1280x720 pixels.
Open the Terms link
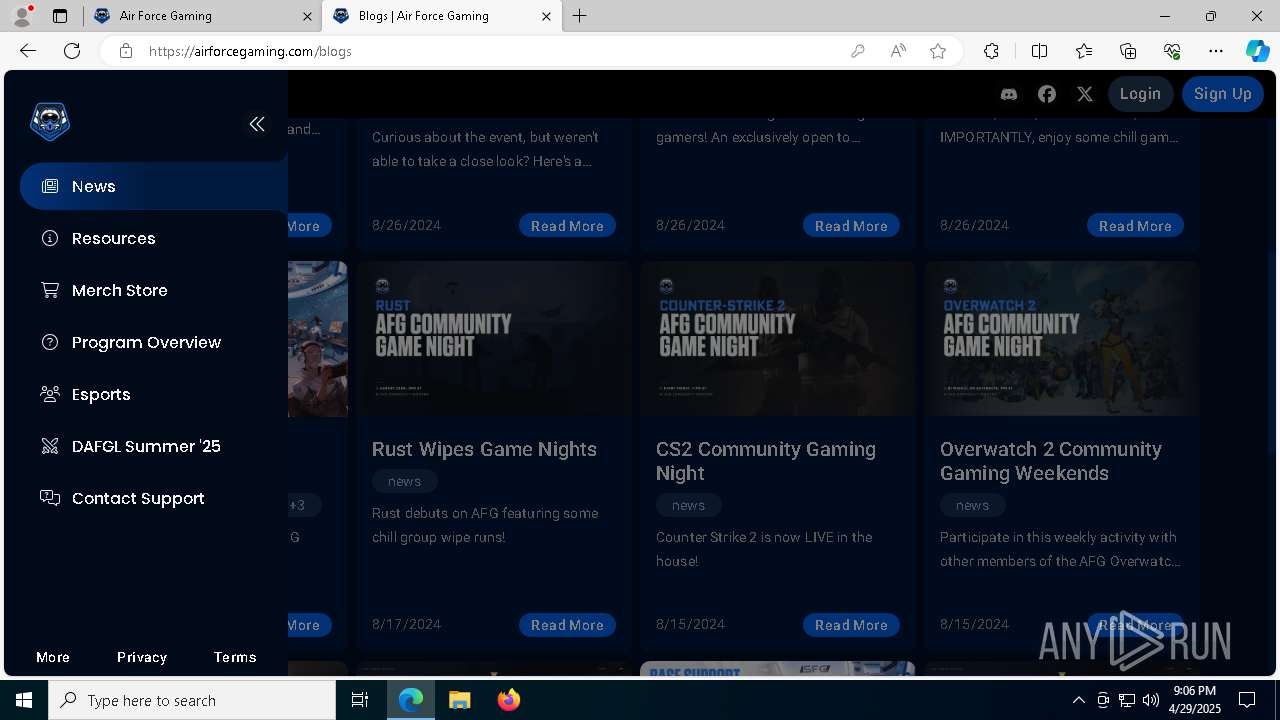[235, 657]
